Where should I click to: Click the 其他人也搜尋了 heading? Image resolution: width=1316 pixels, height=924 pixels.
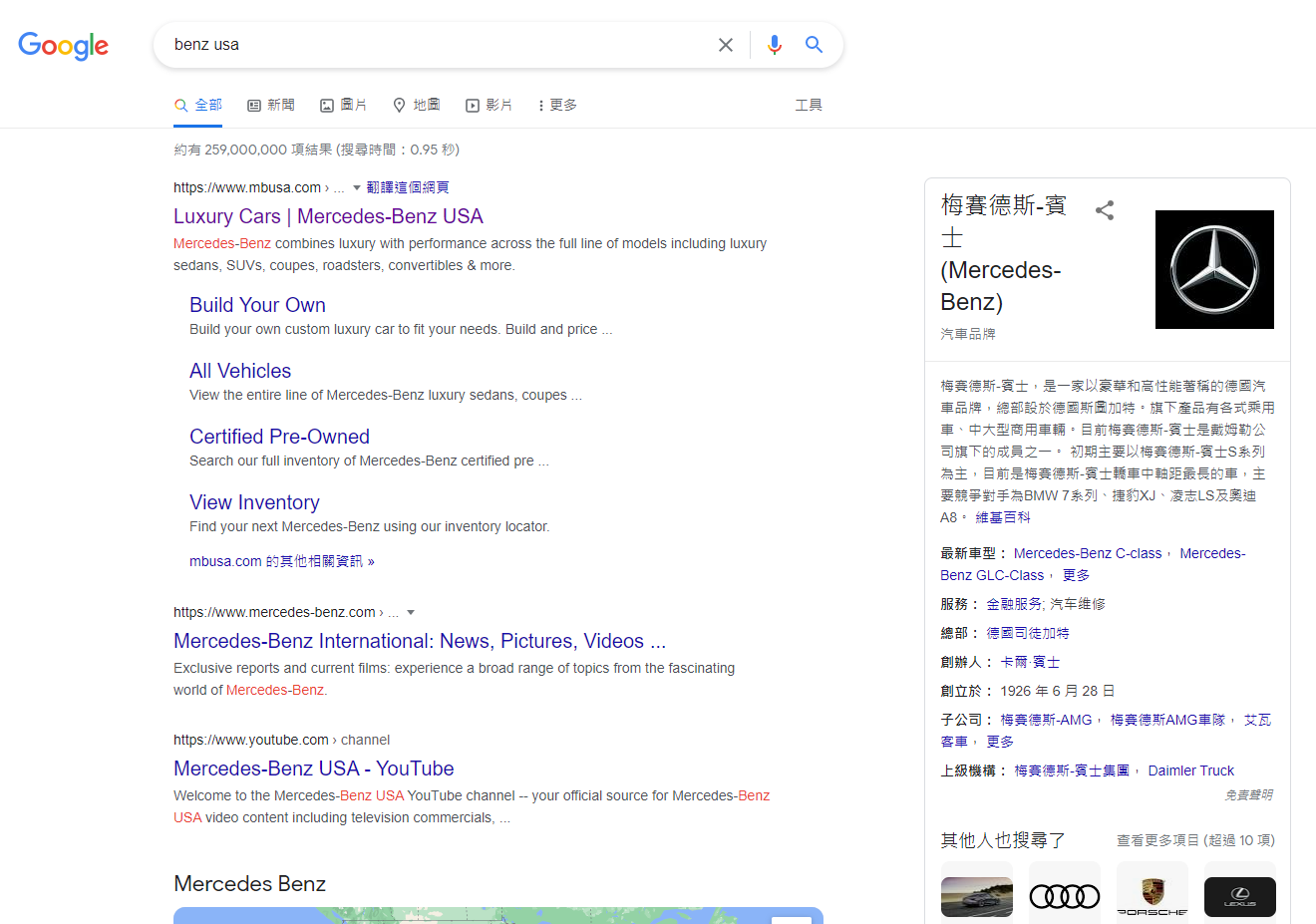[x=1003, y=840]
